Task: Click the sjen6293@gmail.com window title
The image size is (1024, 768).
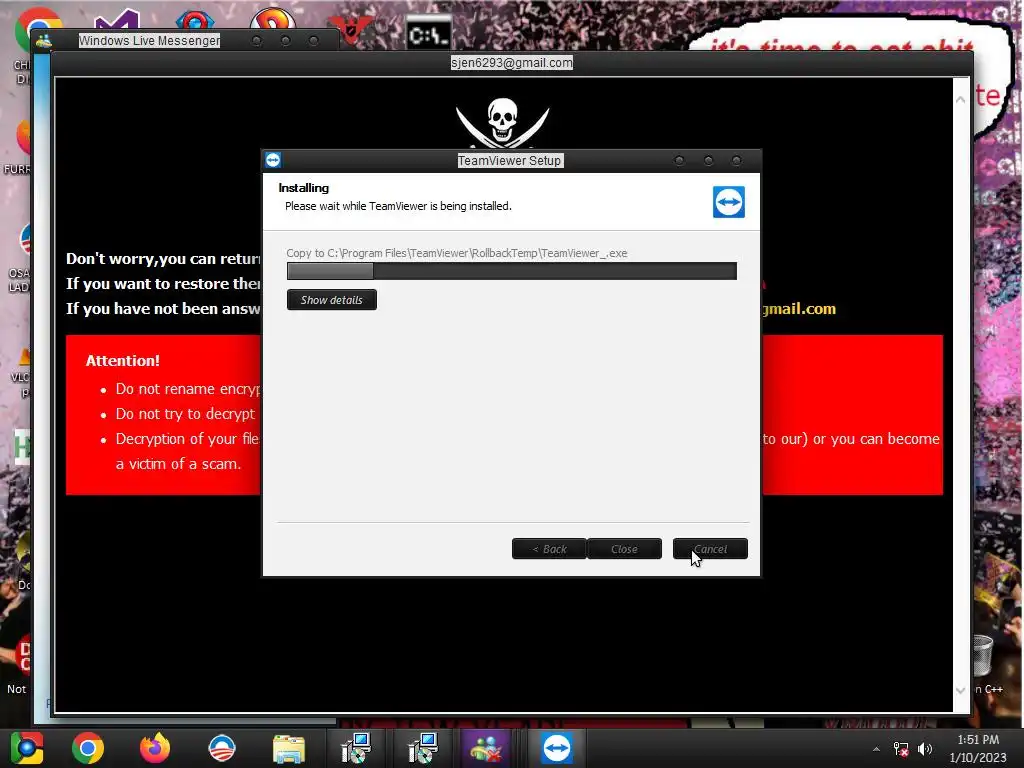Action: point(511,63)
